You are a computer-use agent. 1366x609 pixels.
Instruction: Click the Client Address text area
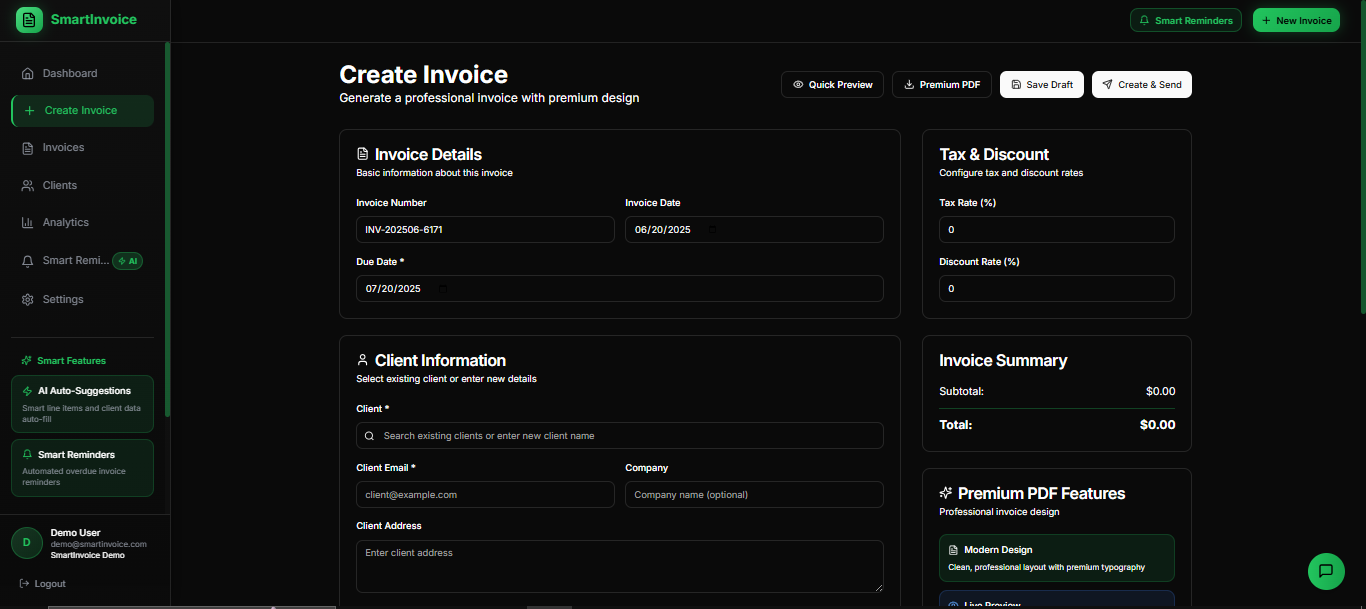point(620,567)
